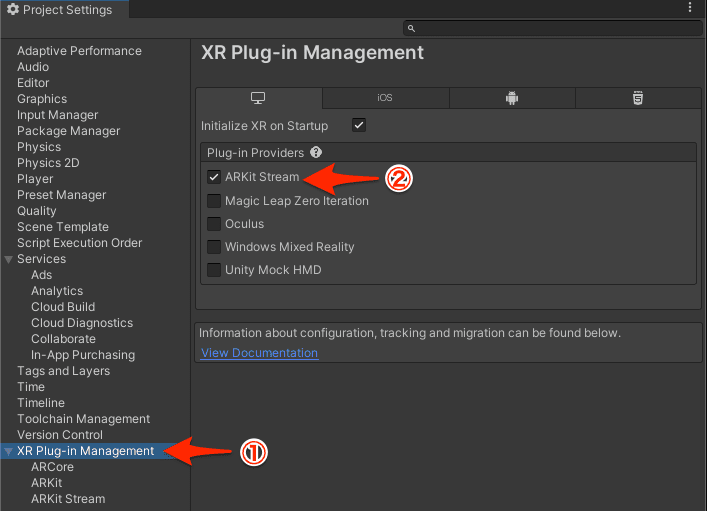
Task: Select Scene Template settings
Action: tap(63, 227)
